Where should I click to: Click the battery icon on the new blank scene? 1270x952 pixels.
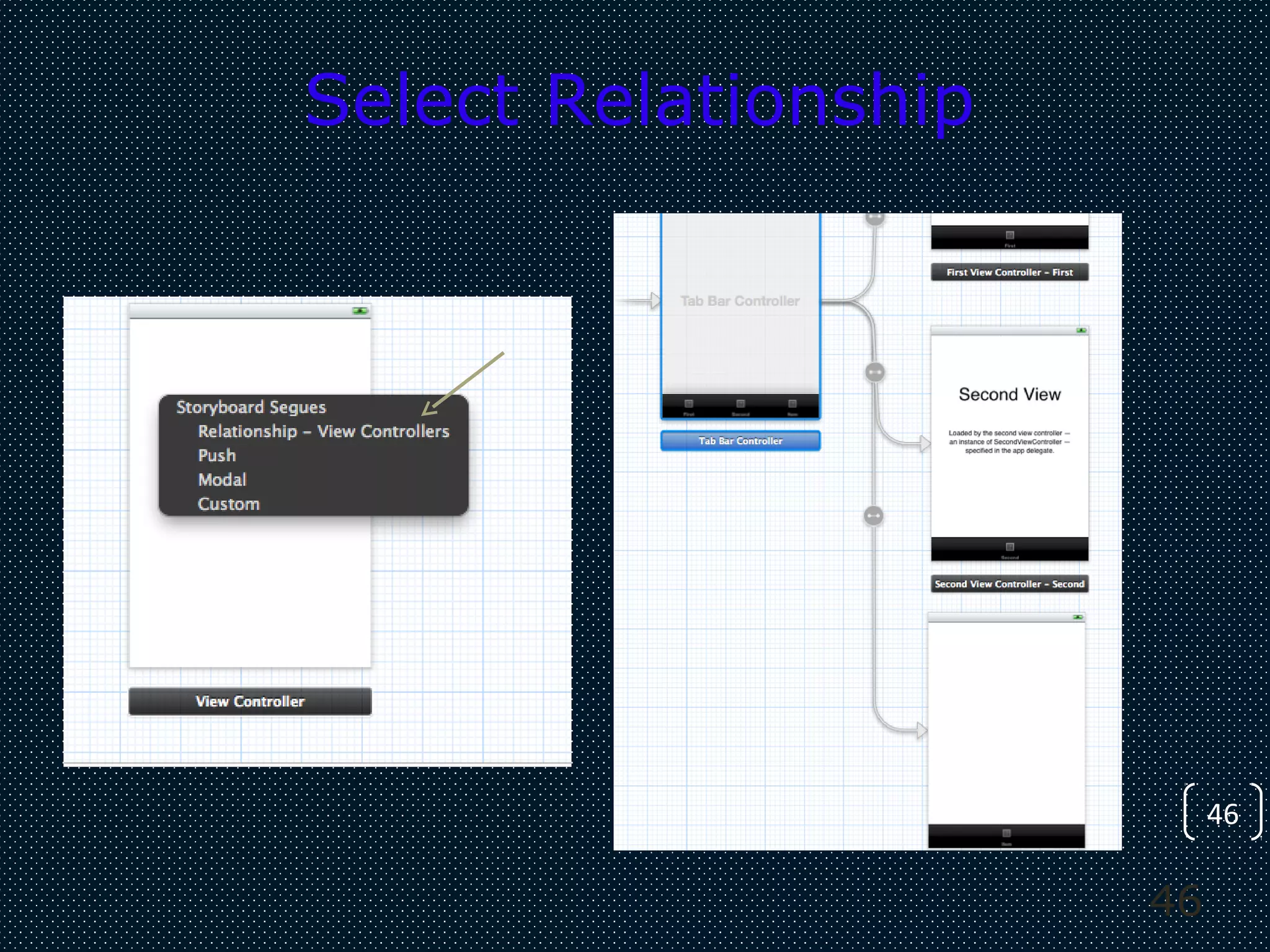point(1078,617)
